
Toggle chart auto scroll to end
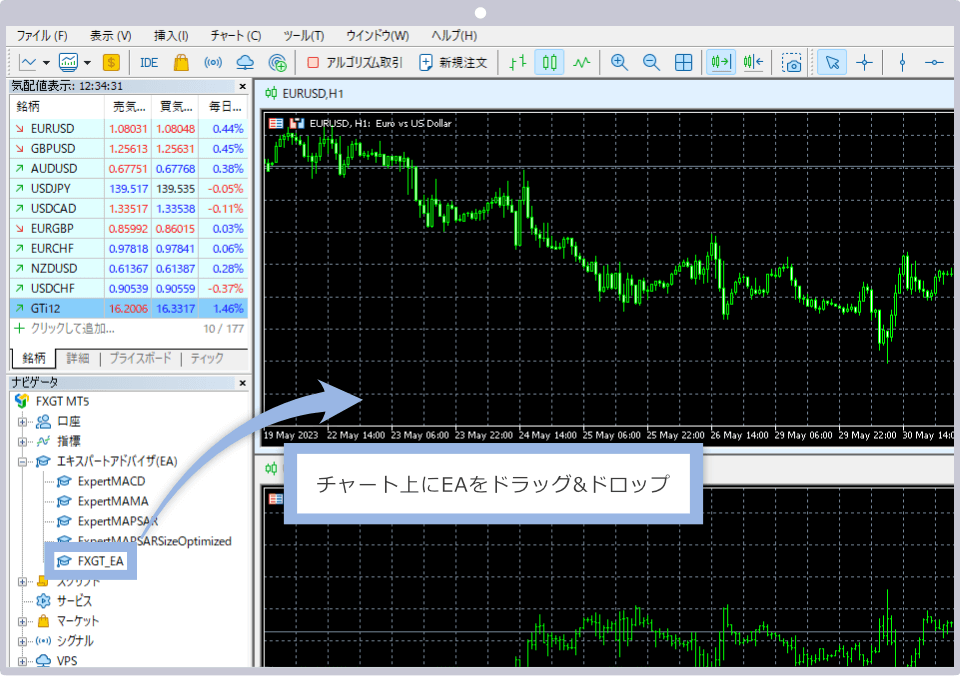point(721,62)
